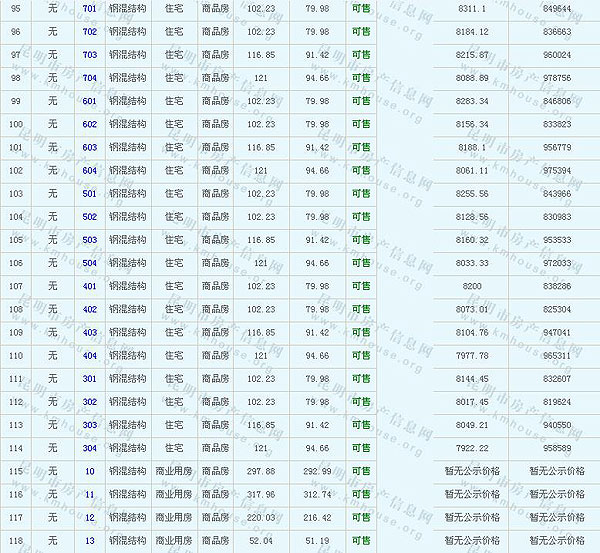
Task: Select room 304 link
Action: 90,448
